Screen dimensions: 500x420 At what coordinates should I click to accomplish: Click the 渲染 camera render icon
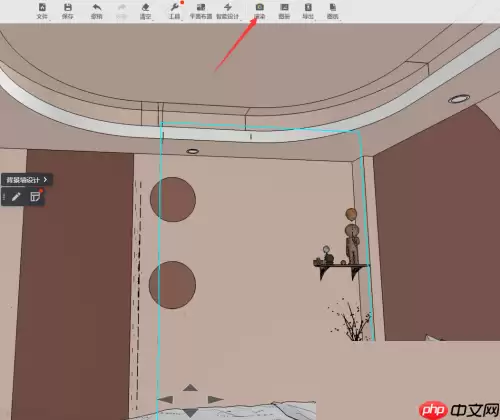coord(260,7)
